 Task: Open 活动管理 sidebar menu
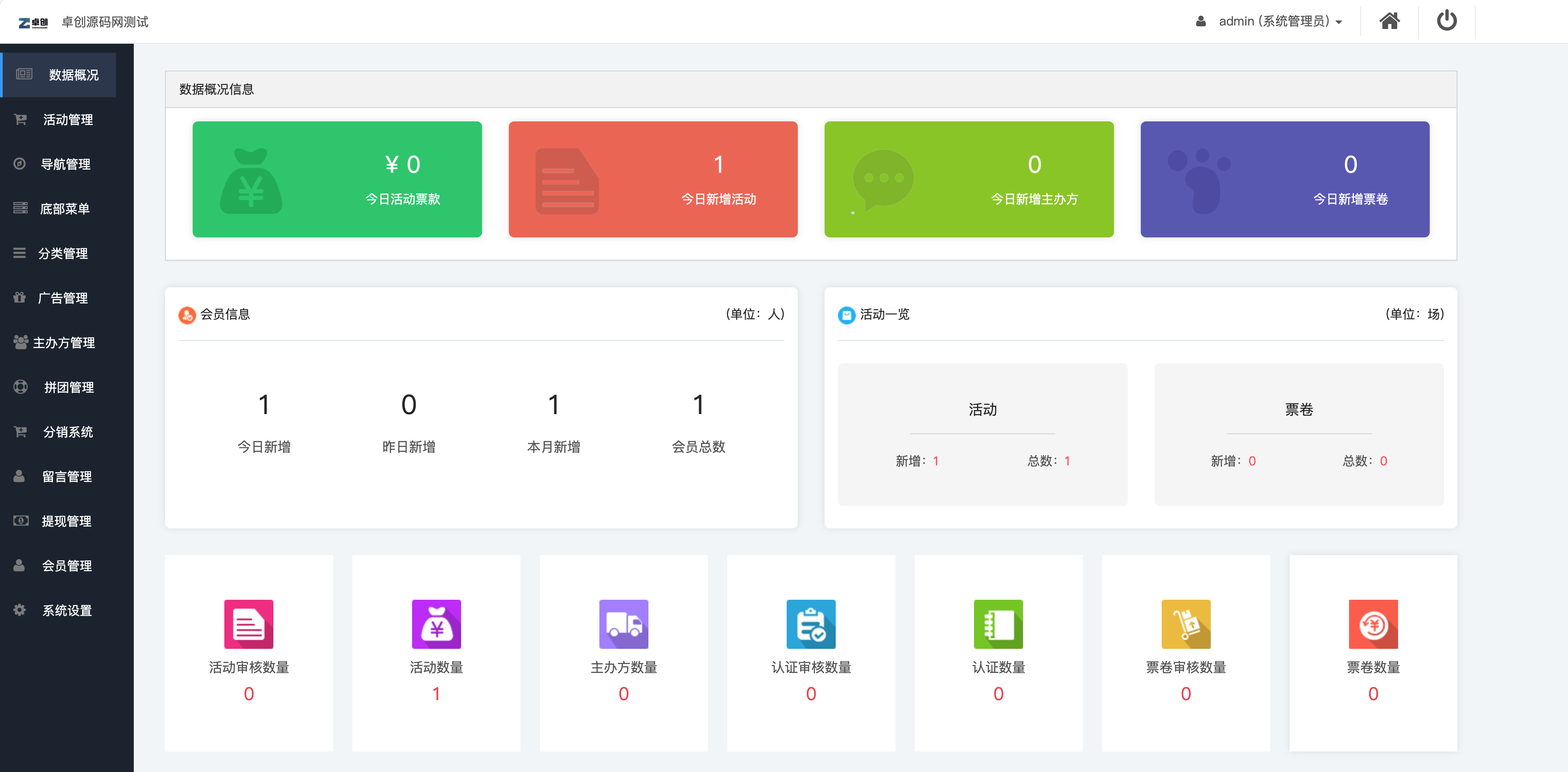pyautogui.click(x=67, y=120)
